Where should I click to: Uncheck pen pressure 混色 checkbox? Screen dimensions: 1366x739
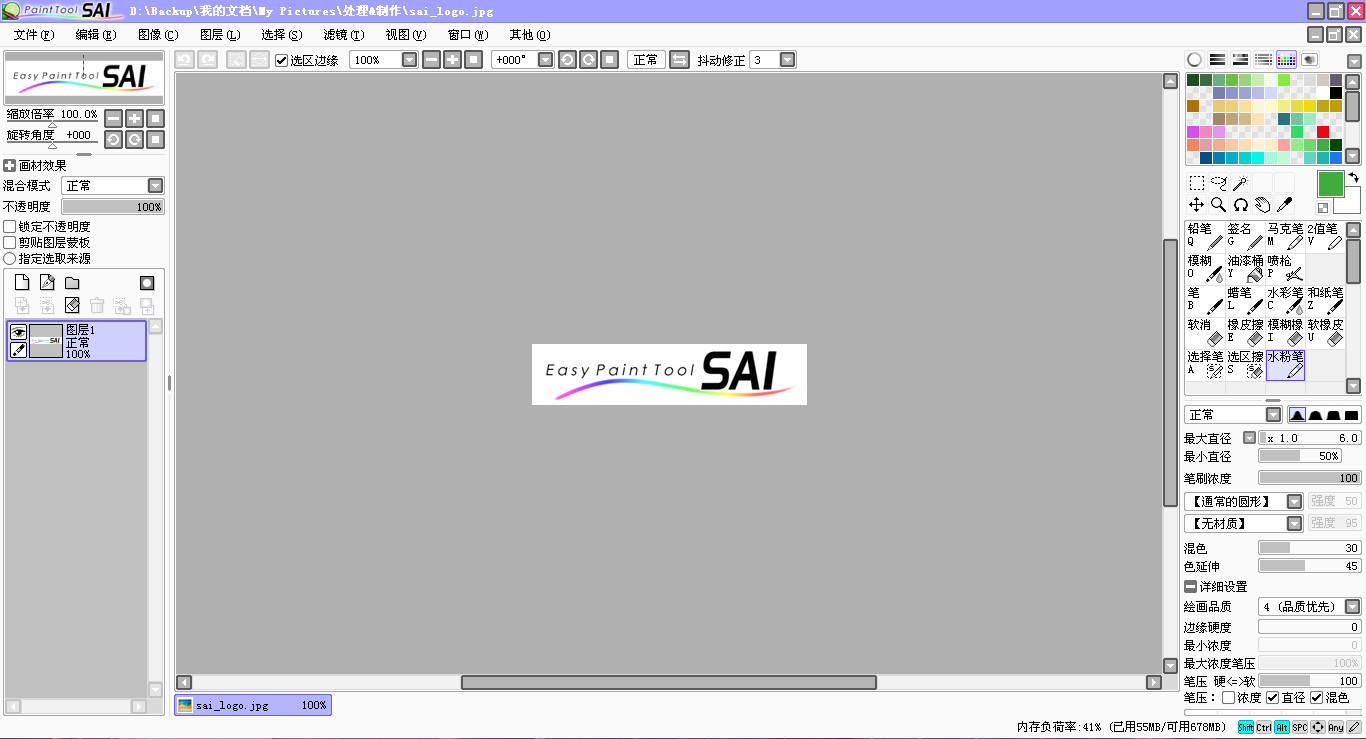click(x=1316, y=698)
